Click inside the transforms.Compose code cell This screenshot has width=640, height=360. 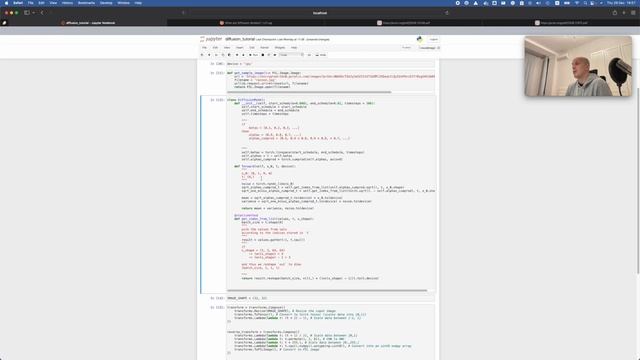point(331,331)
